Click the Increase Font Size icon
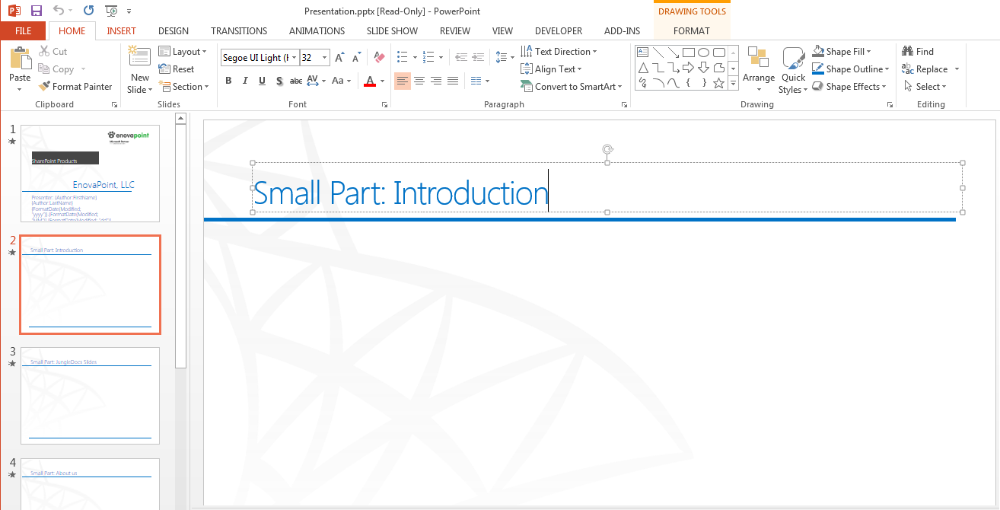The width and height of the screenshot is (1000, 510). (339, 58)
